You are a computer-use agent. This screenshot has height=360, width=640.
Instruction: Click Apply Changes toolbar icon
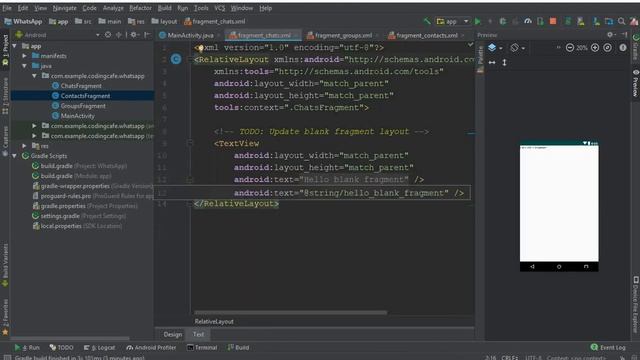[x=490, y=21]
